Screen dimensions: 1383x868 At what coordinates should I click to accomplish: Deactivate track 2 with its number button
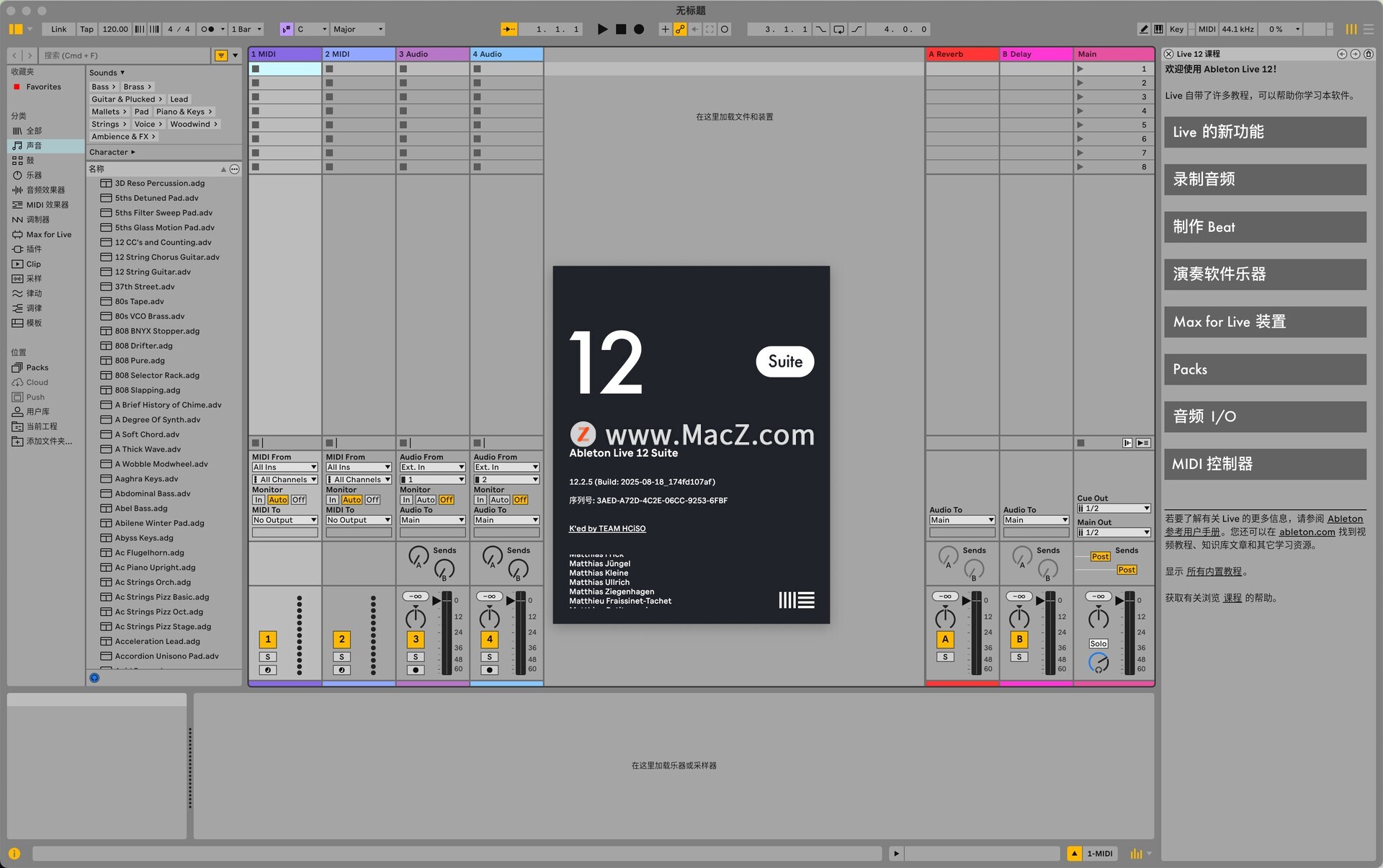pos(341,639)
